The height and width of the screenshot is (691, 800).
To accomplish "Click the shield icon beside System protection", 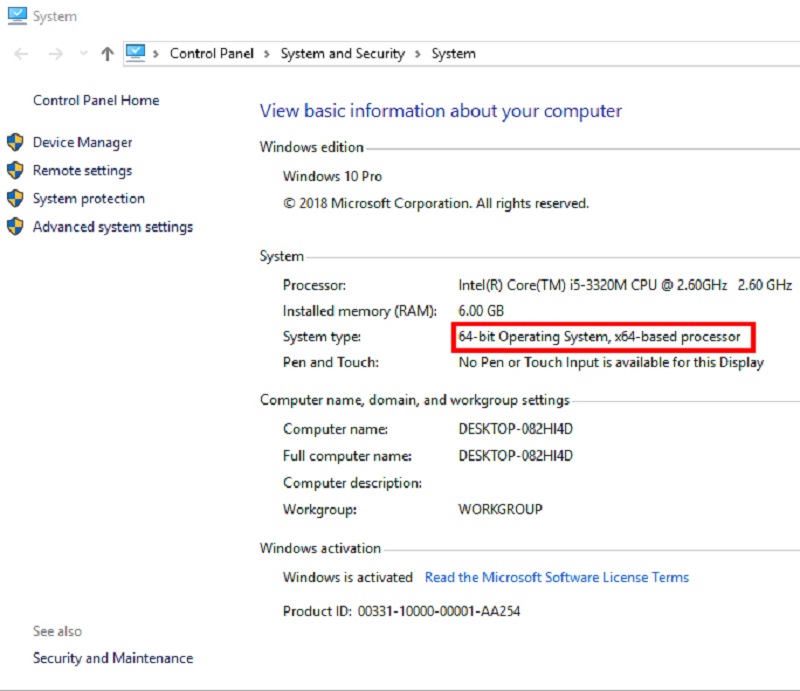I will coord(15,198).
